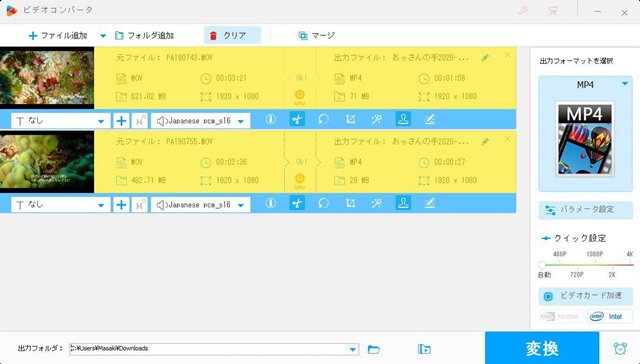Select the rotate tool for PA190755.MOV
640x364 pixels.
click(x=323, y=203)
